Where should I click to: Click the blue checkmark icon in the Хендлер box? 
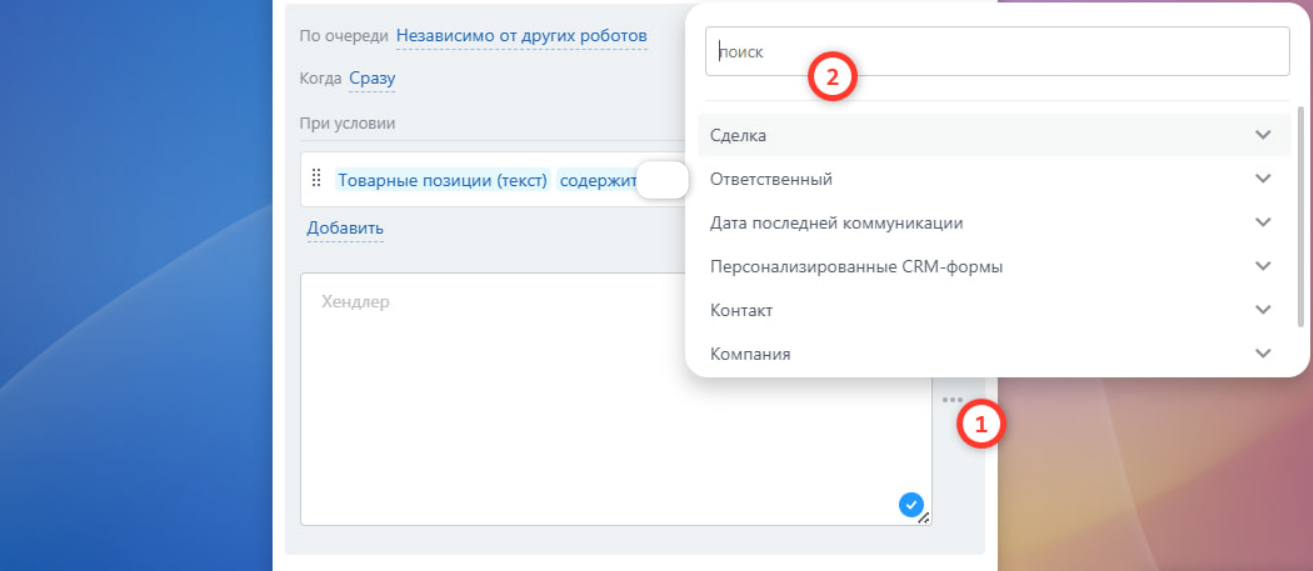(x=910, y=505)
